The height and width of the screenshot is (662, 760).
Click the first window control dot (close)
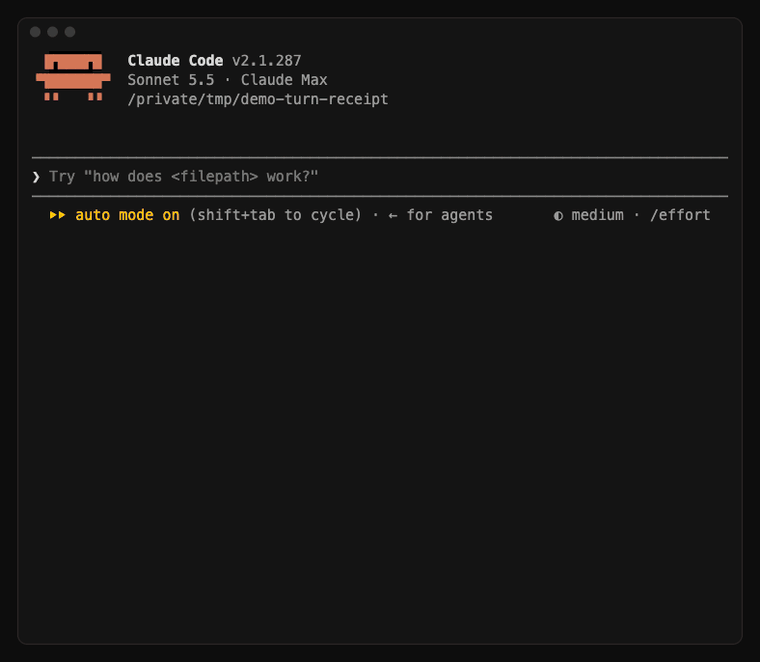click(35, 32)
